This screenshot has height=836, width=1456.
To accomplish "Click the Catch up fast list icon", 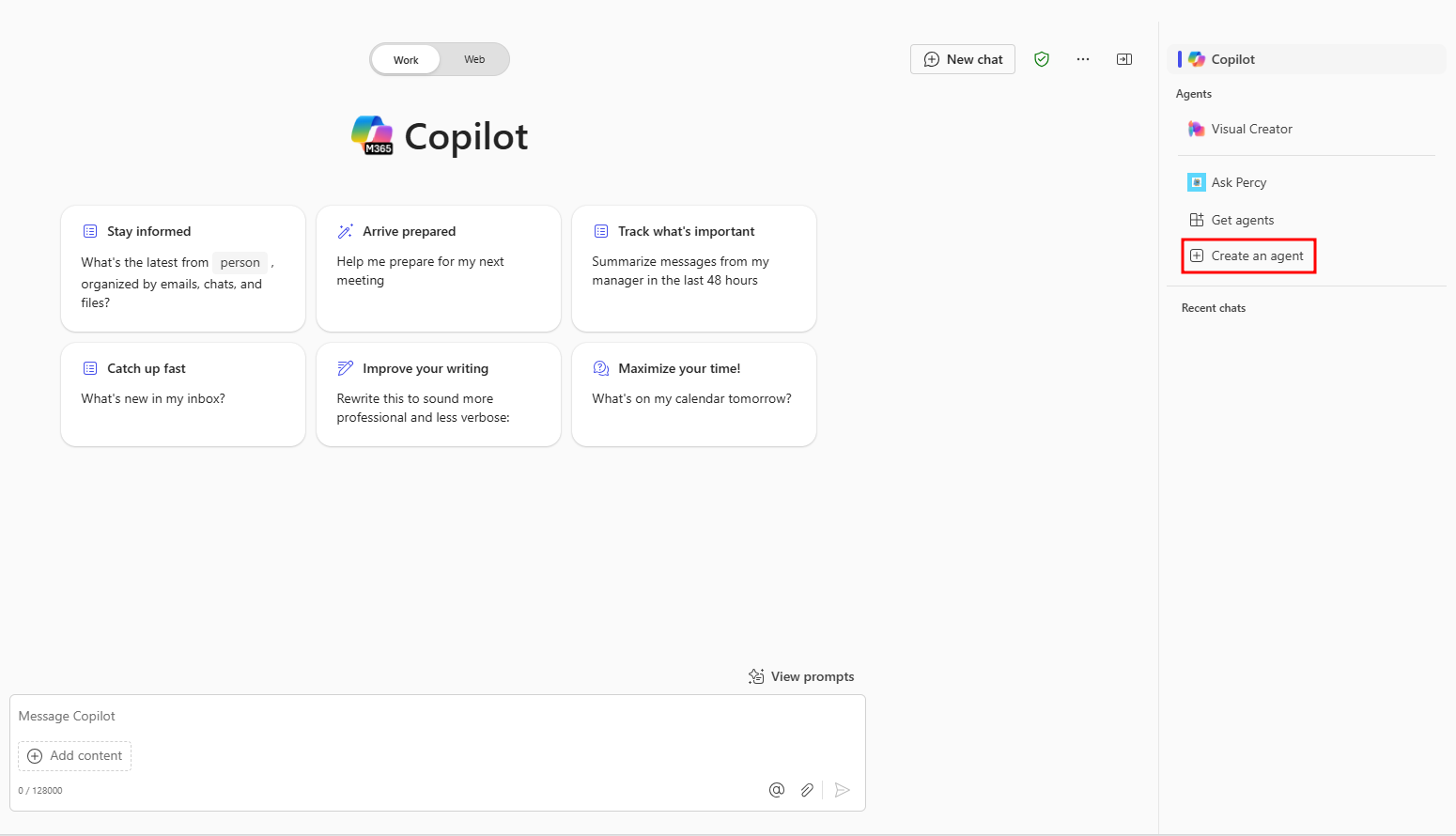I will pos(90,368).
